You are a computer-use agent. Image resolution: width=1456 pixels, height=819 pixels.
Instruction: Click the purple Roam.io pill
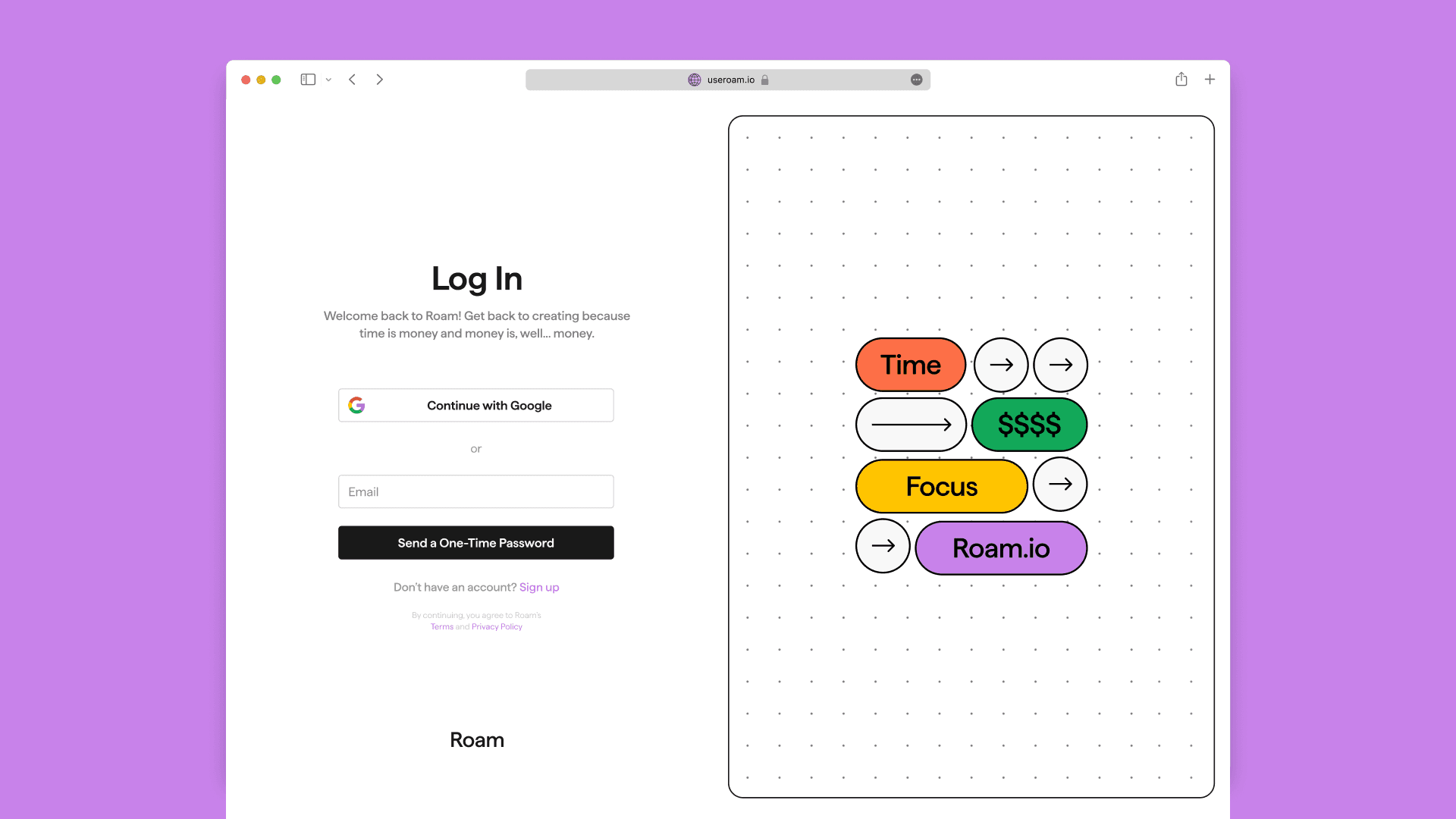tap(1000, 548)
